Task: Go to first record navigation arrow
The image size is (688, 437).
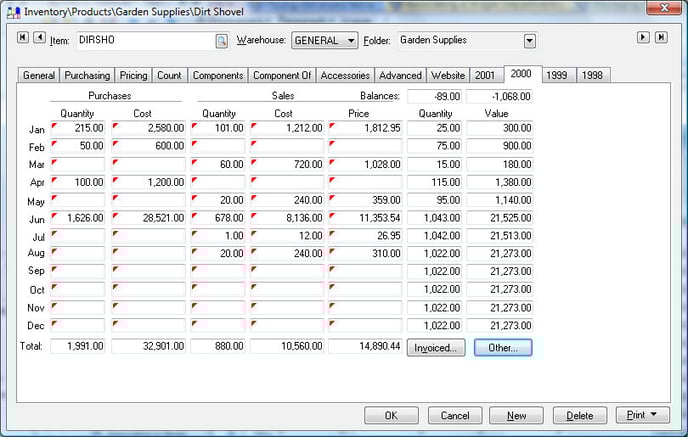Action: coord(23,37)
